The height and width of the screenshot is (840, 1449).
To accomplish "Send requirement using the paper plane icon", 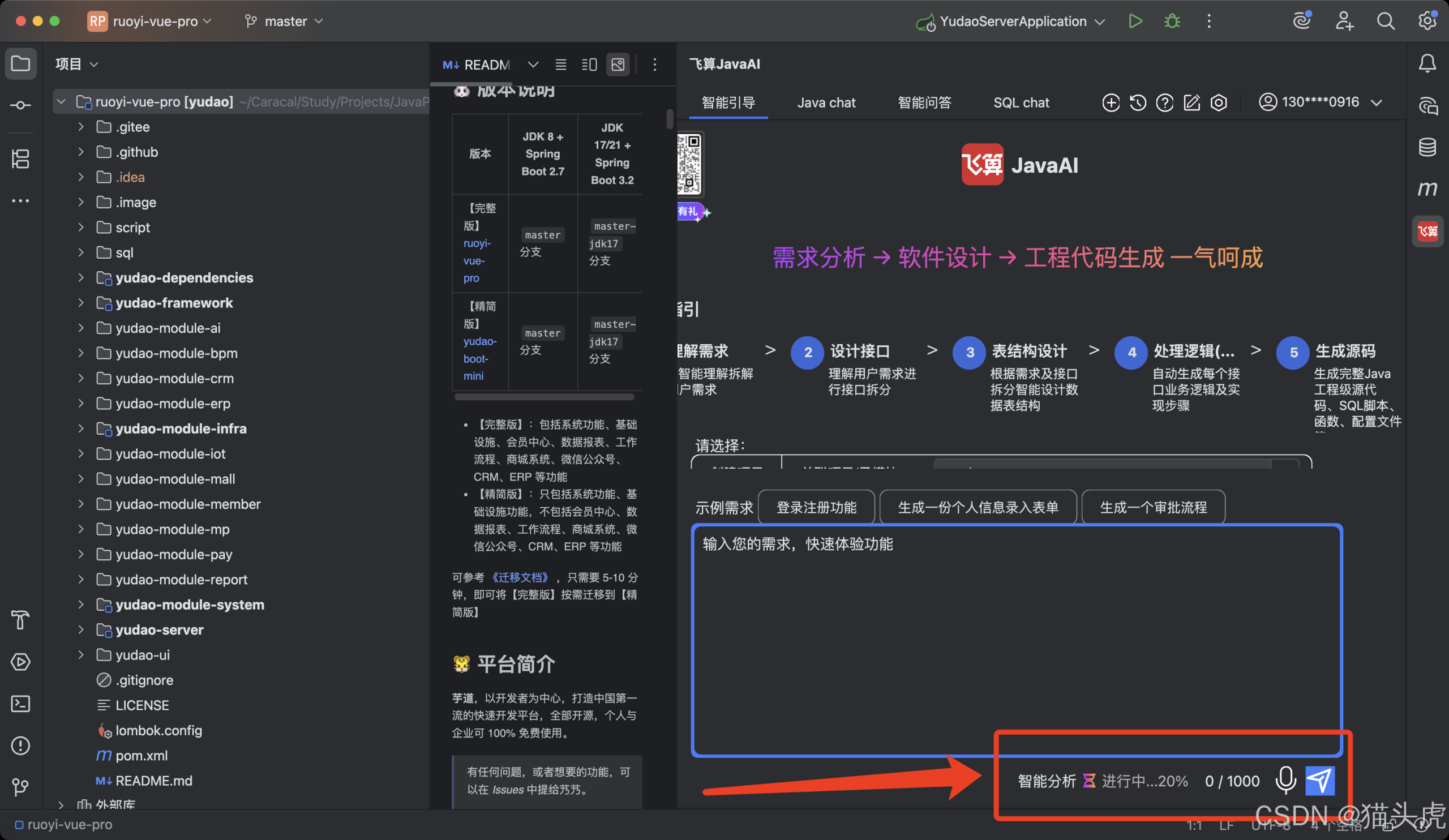I will (1320, 780).
